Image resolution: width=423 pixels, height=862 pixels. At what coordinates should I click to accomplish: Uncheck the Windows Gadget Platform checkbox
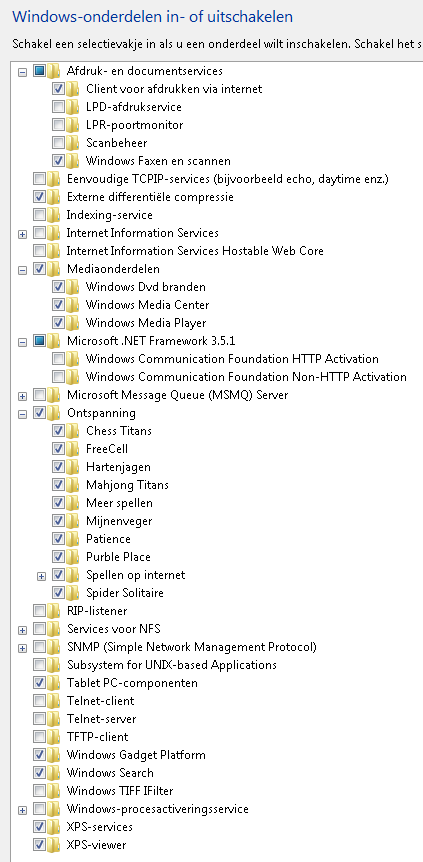point(39,754)
